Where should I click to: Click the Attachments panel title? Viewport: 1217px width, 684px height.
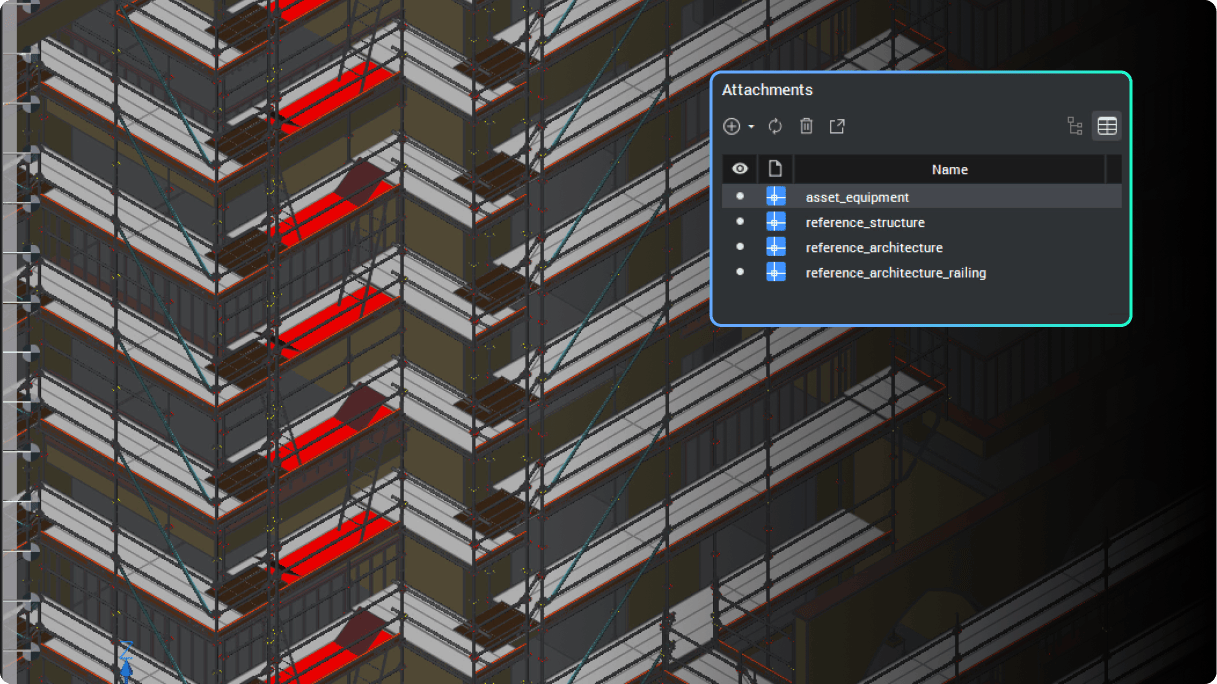[x=767, y=89]
